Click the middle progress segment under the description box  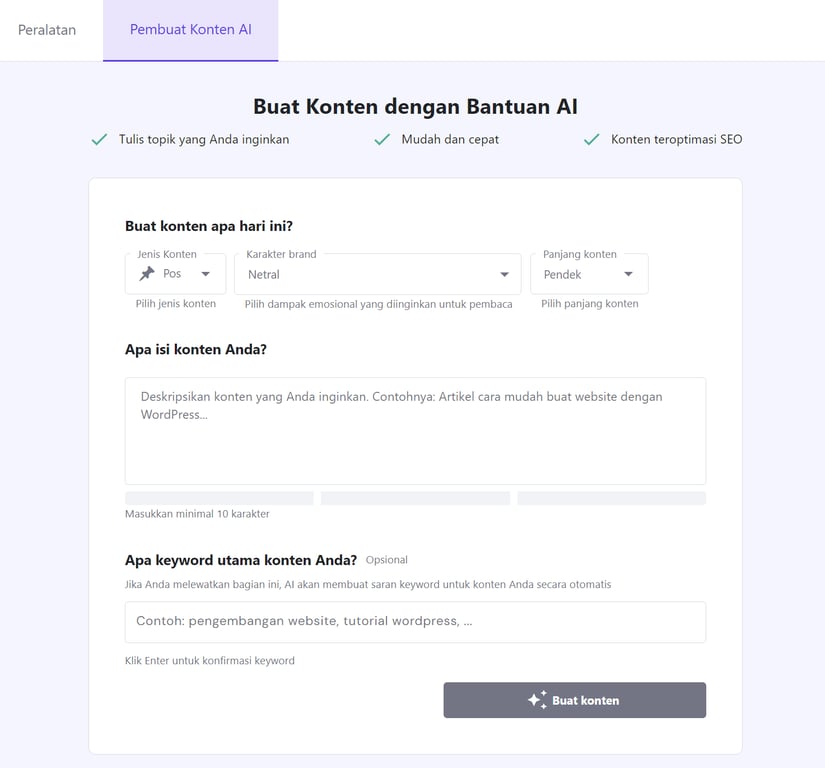414,497
